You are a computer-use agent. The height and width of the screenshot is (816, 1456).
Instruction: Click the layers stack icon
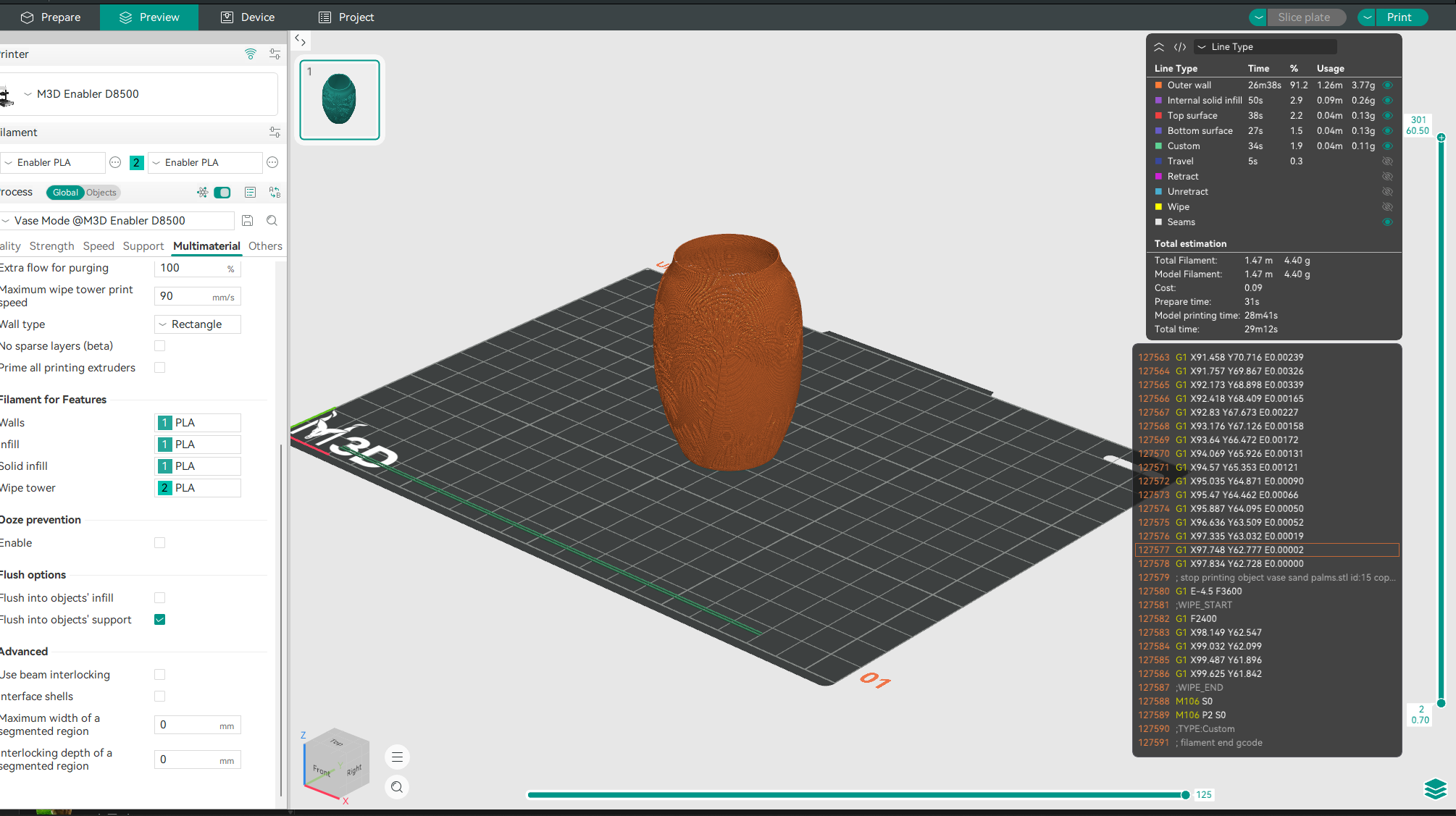coord(1435,788)
